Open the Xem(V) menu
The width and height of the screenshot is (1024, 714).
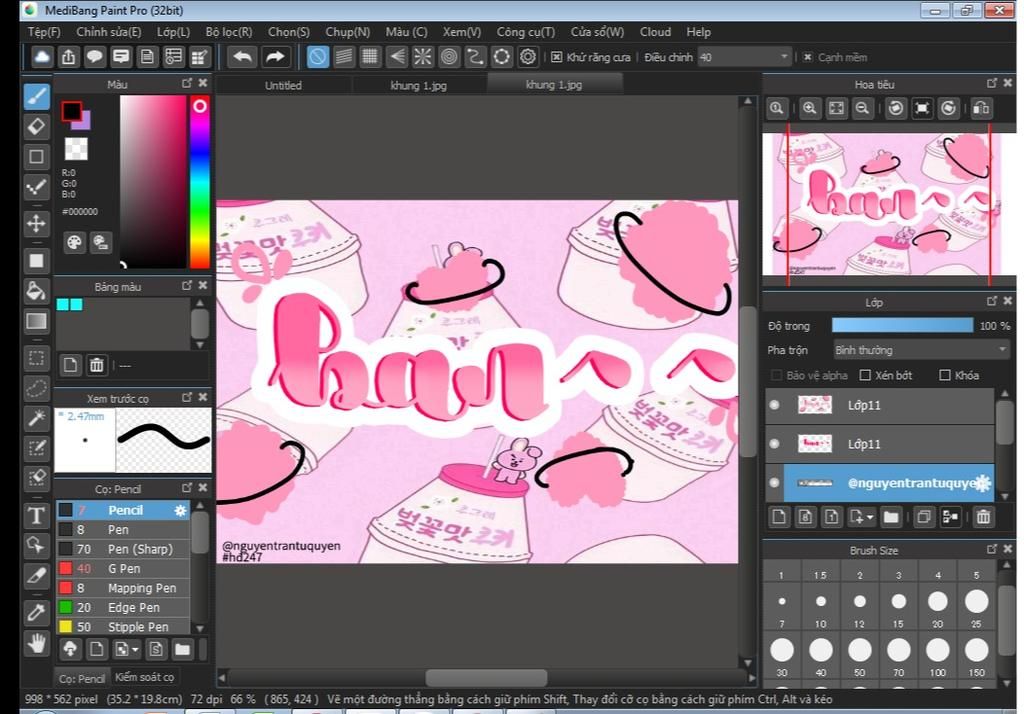point(462,31)
